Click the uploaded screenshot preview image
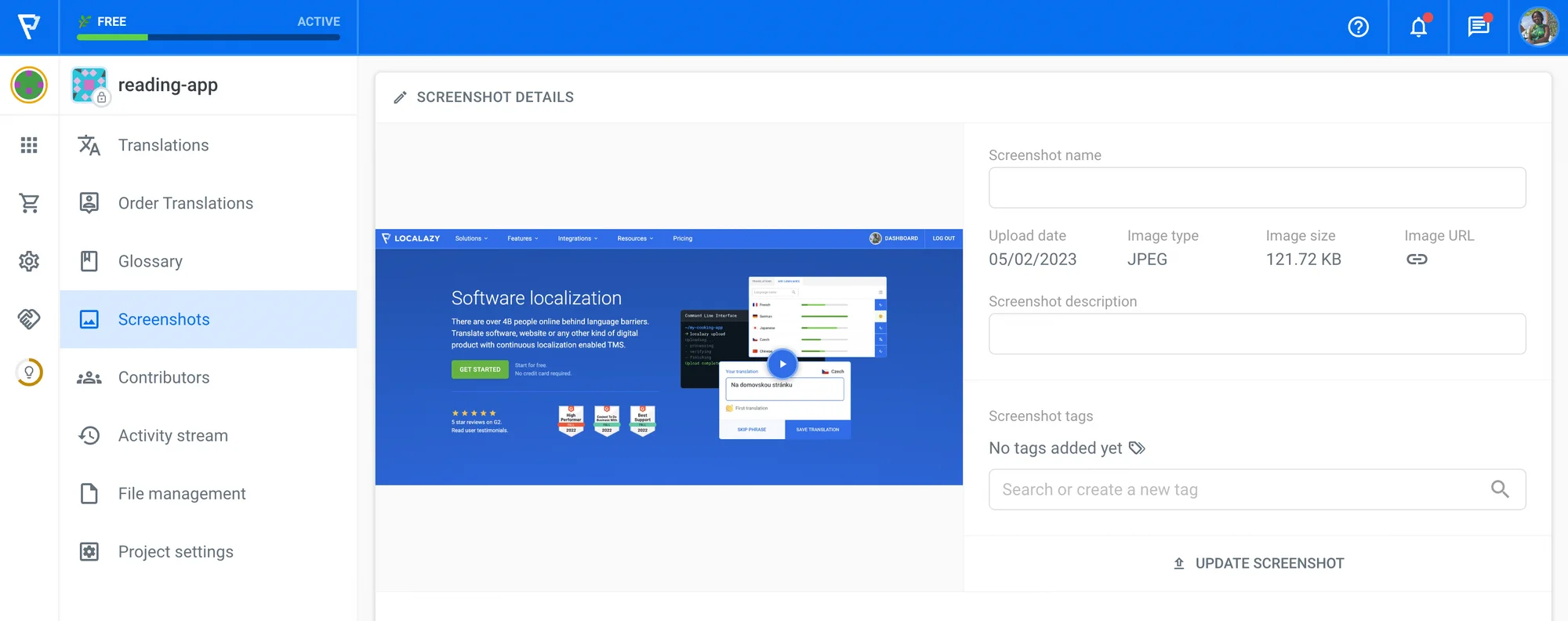 (669, 357)
